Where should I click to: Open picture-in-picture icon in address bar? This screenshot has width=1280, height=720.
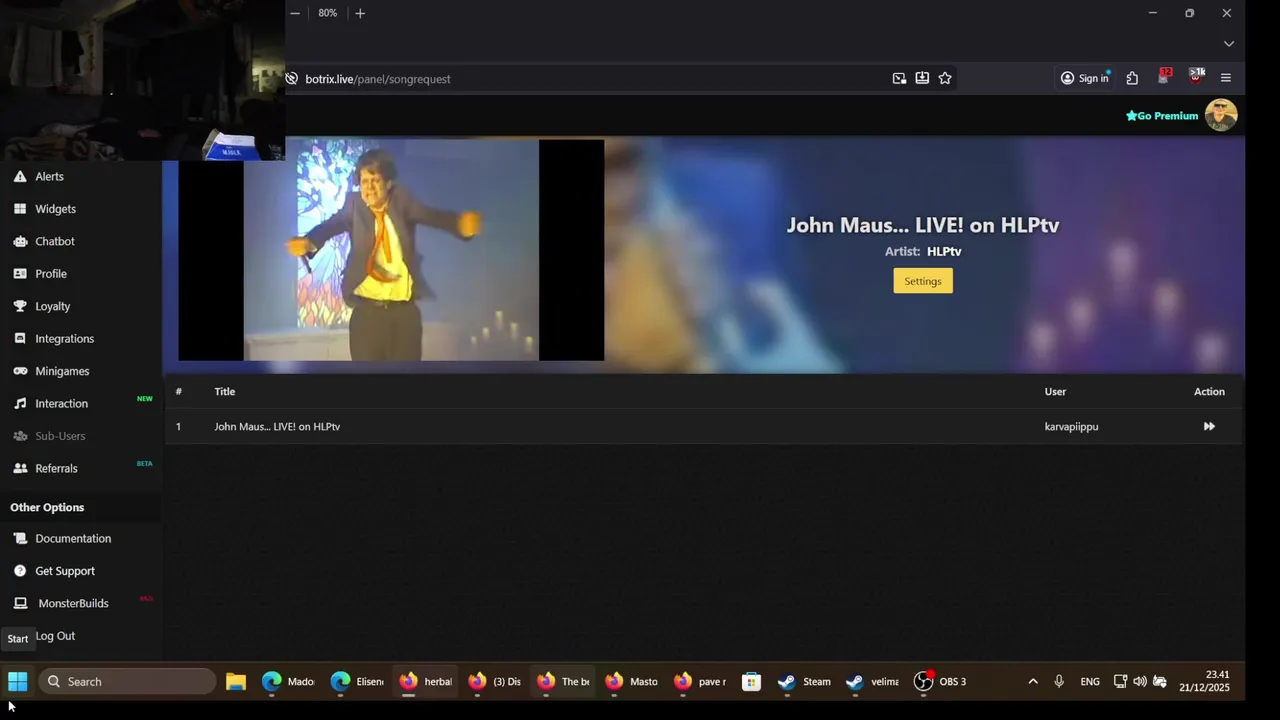tap(899, 78)
